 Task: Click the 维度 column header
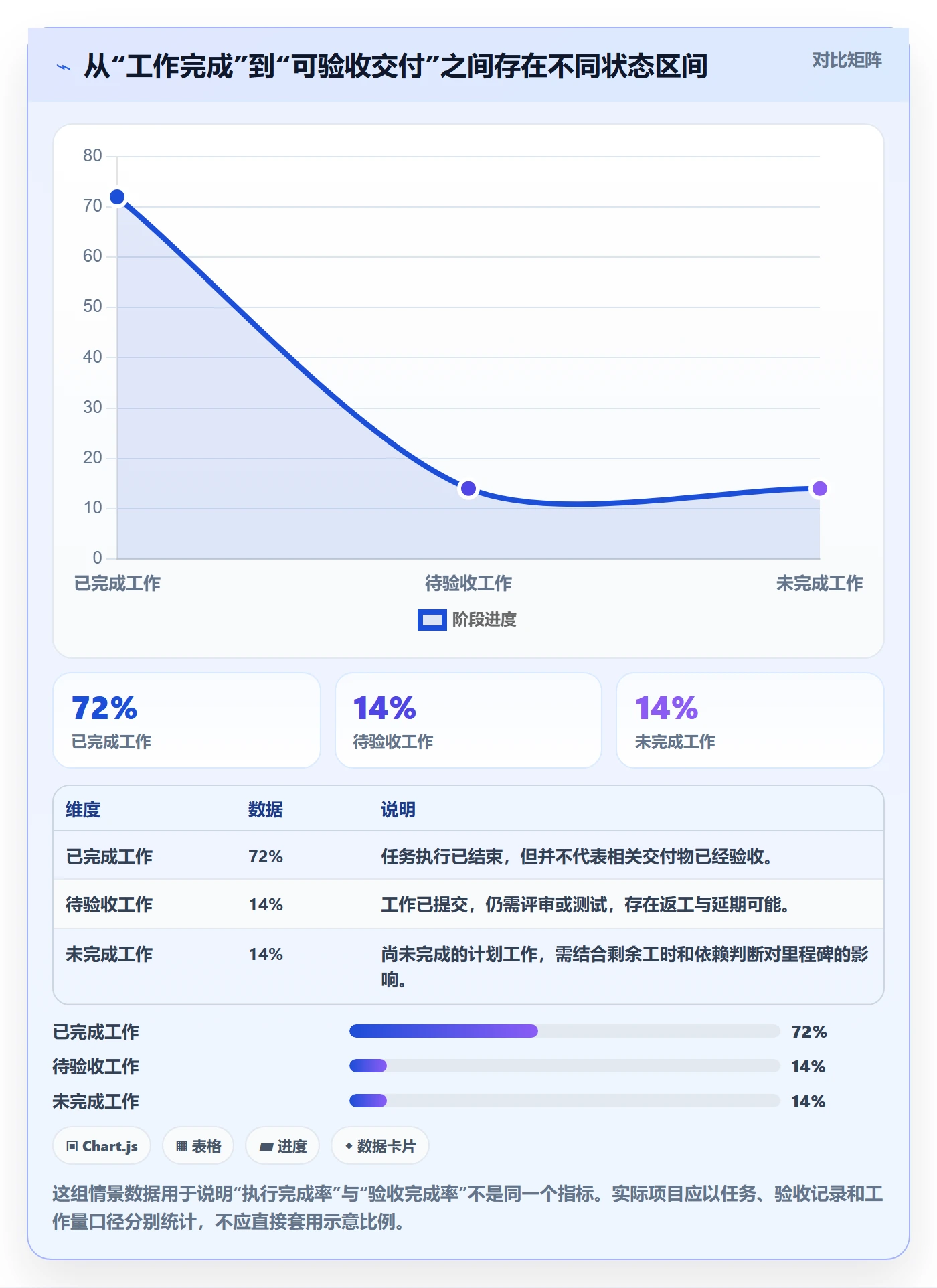(x=83, y=809)
